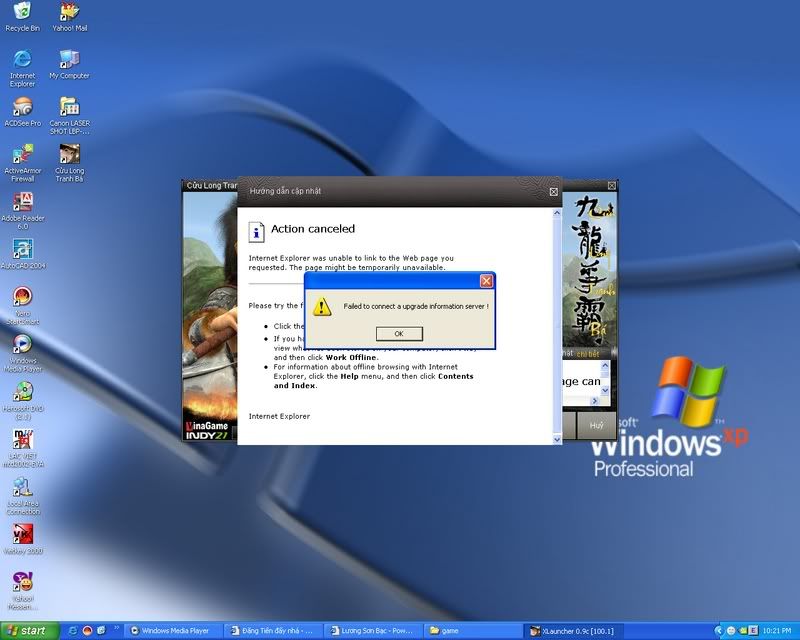This screenshot has width=800, height=640.
Task: Select the Local Area Connection desktop icon
Action: (x=22, y=496)
